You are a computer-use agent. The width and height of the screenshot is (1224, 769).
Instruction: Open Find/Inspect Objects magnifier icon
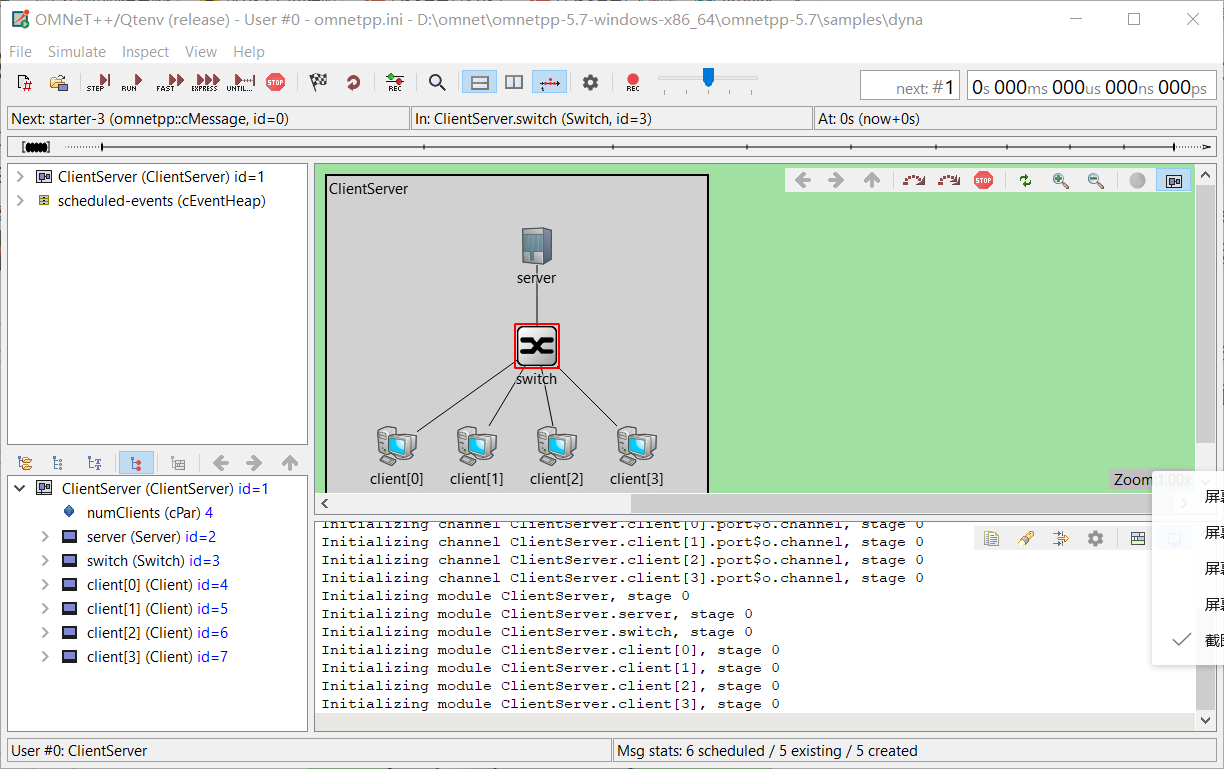click(437, 83)
